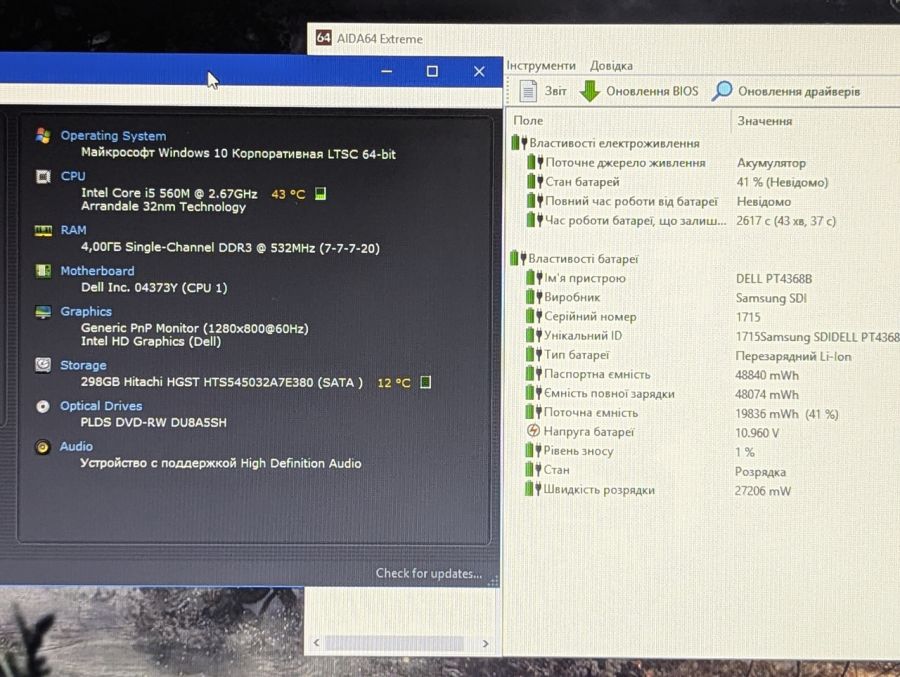
Task: Click the Motherboard icon in Speccy
Action: (x=43, y=270)
